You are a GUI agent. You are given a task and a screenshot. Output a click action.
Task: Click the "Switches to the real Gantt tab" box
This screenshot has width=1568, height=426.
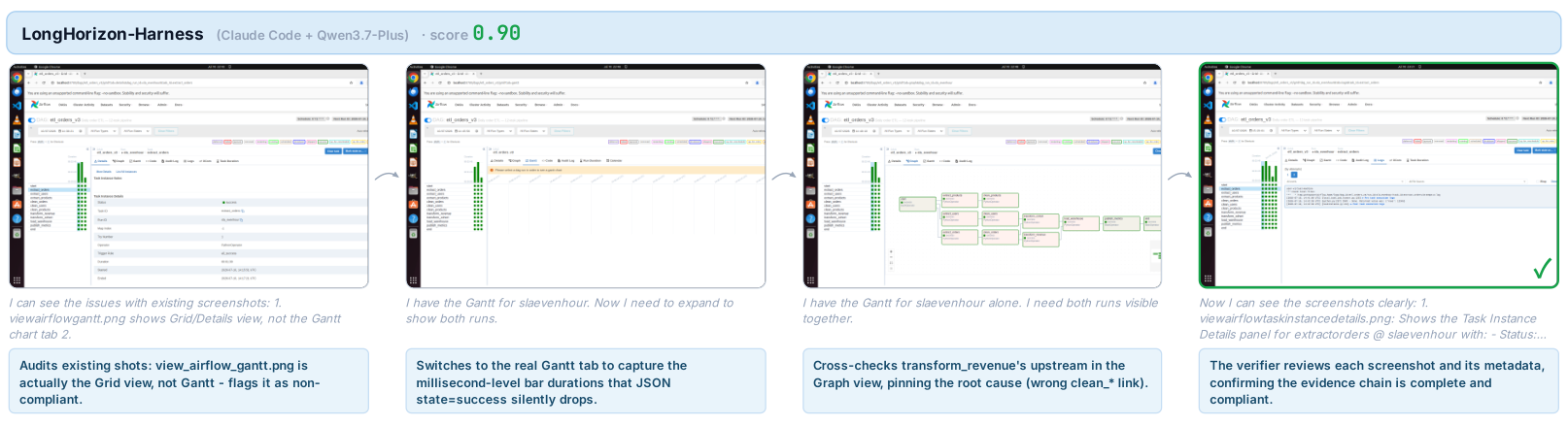click(x=586, y=381)
